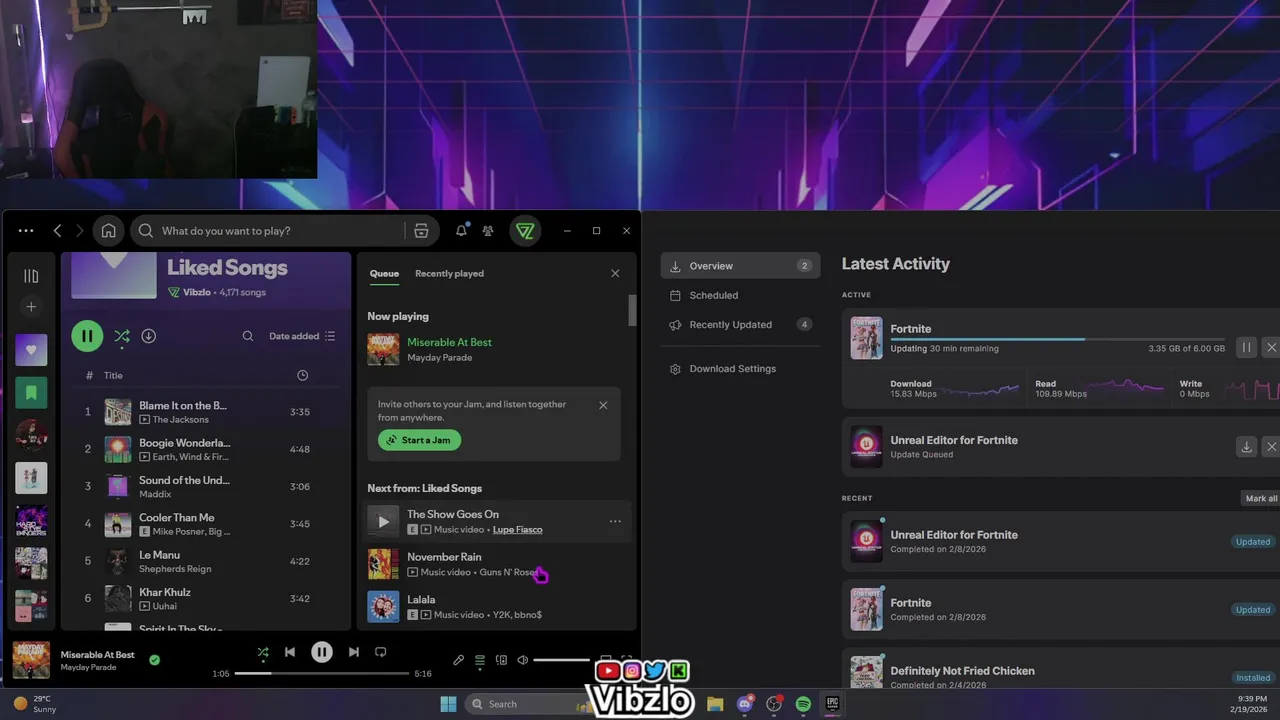This screenshot has width=1280, height=720.
Task: Click green check beside Miserable At Best
Action: click(154, 660)
